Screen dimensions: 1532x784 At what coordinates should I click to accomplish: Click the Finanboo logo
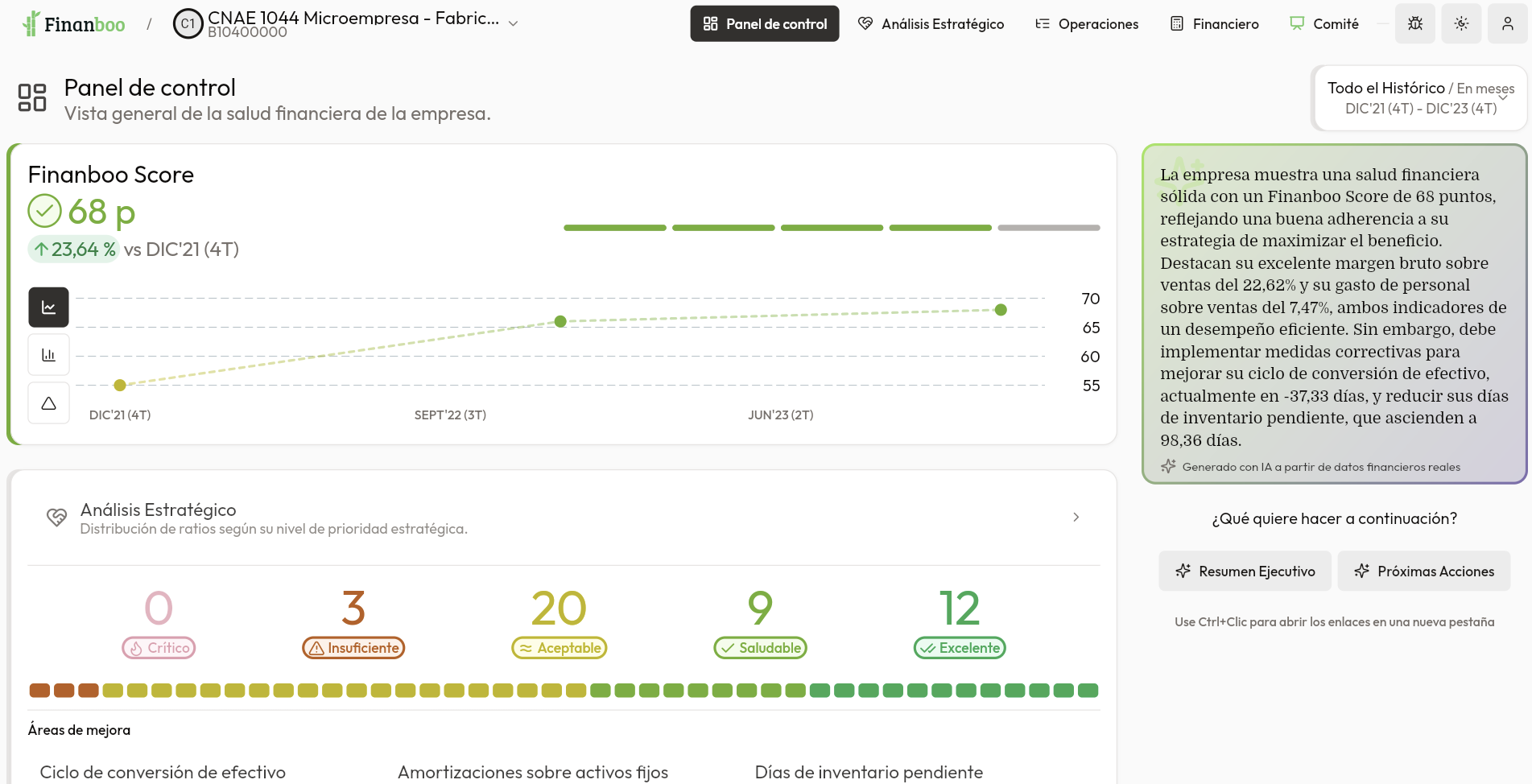(x=74, y=24)
